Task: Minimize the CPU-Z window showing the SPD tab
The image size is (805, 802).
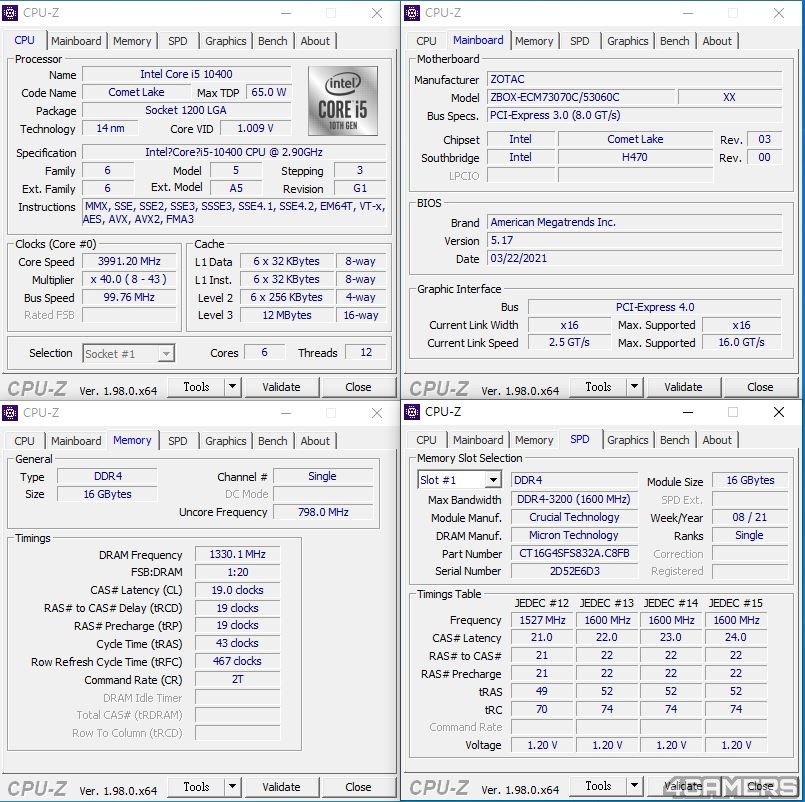Action: (x=688, y=412)
